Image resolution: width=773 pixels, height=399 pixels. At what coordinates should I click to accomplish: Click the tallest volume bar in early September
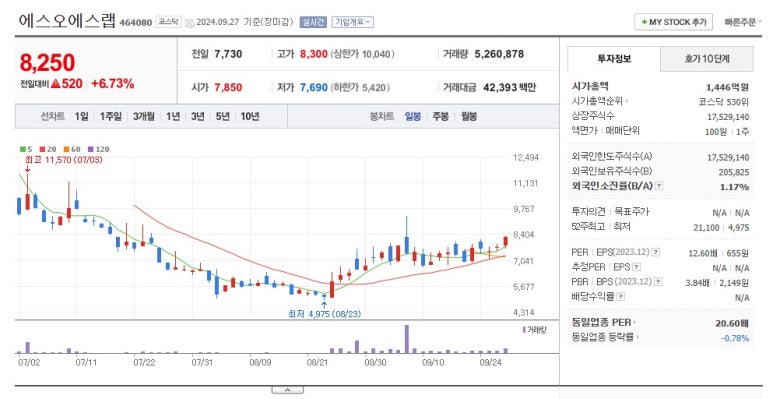(x=407, y=339)
